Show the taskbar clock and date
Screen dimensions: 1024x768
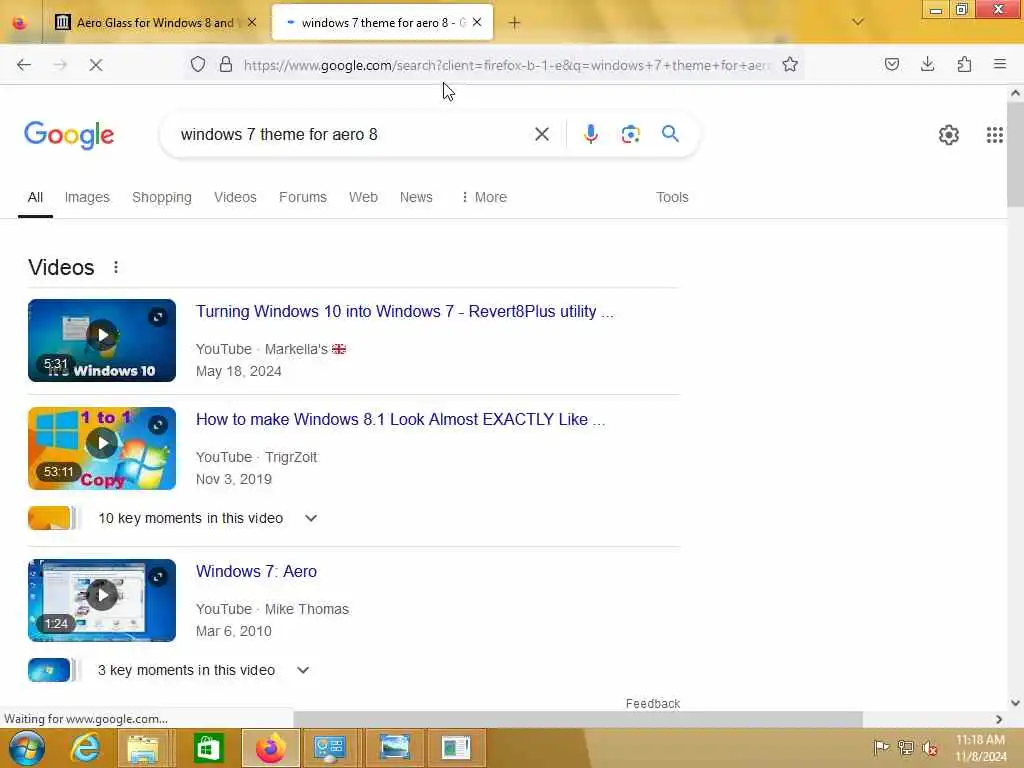click(x=981, y=748)
